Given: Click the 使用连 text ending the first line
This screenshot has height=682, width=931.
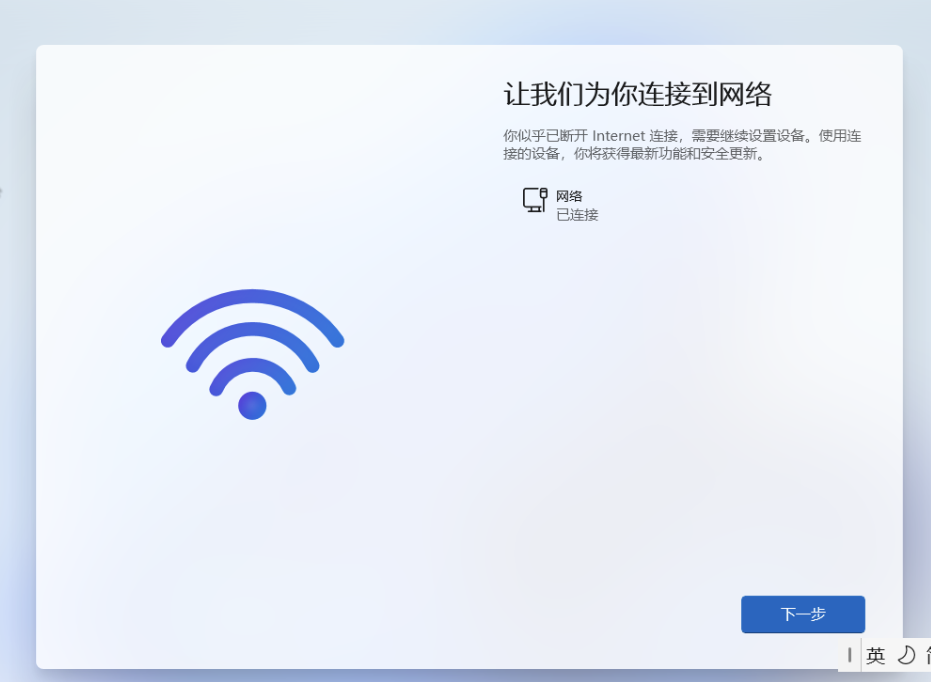Looking at the screenshot, I should 840,136.
